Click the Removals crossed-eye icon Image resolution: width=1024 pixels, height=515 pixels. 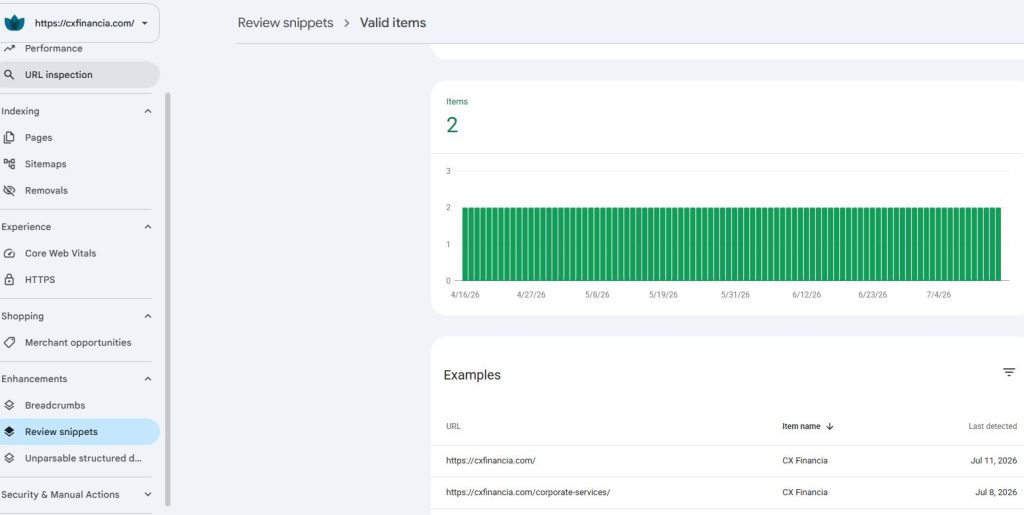click(9, 191)
